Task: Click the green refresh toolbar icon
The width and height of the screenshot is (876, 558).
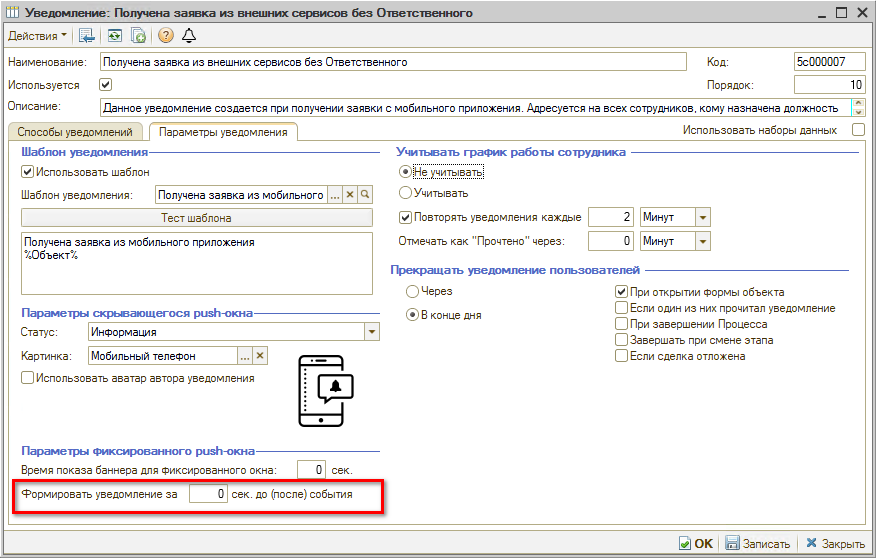Action: coord(115,36)
